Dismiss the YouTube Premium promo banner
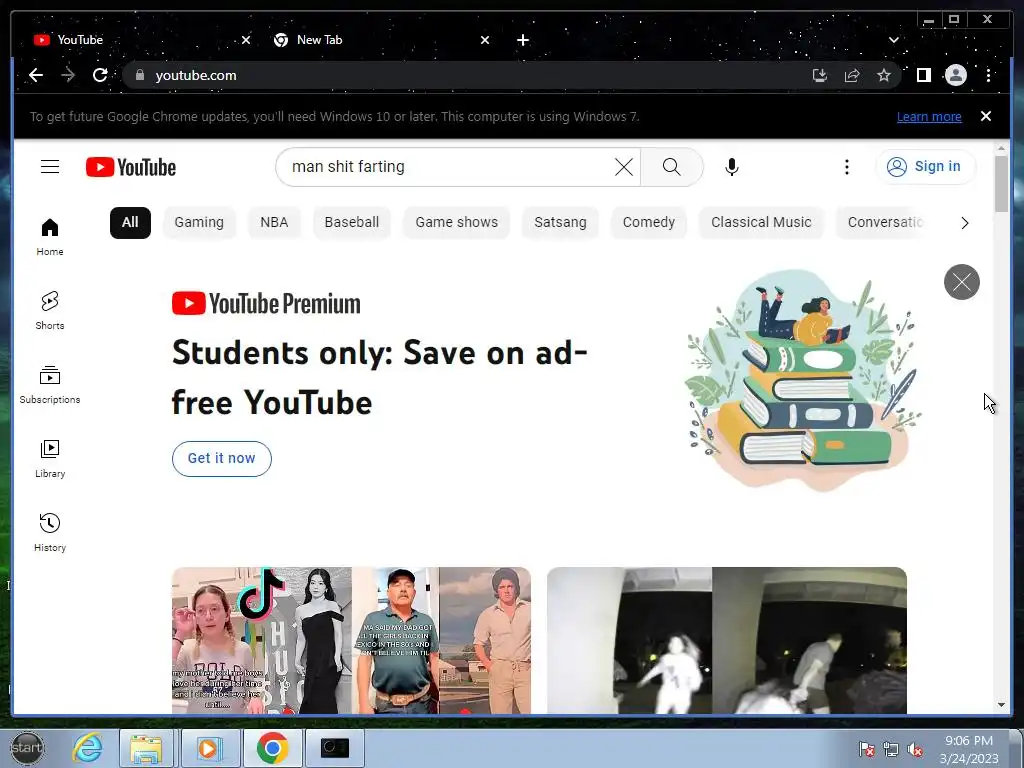 [961, 282]
